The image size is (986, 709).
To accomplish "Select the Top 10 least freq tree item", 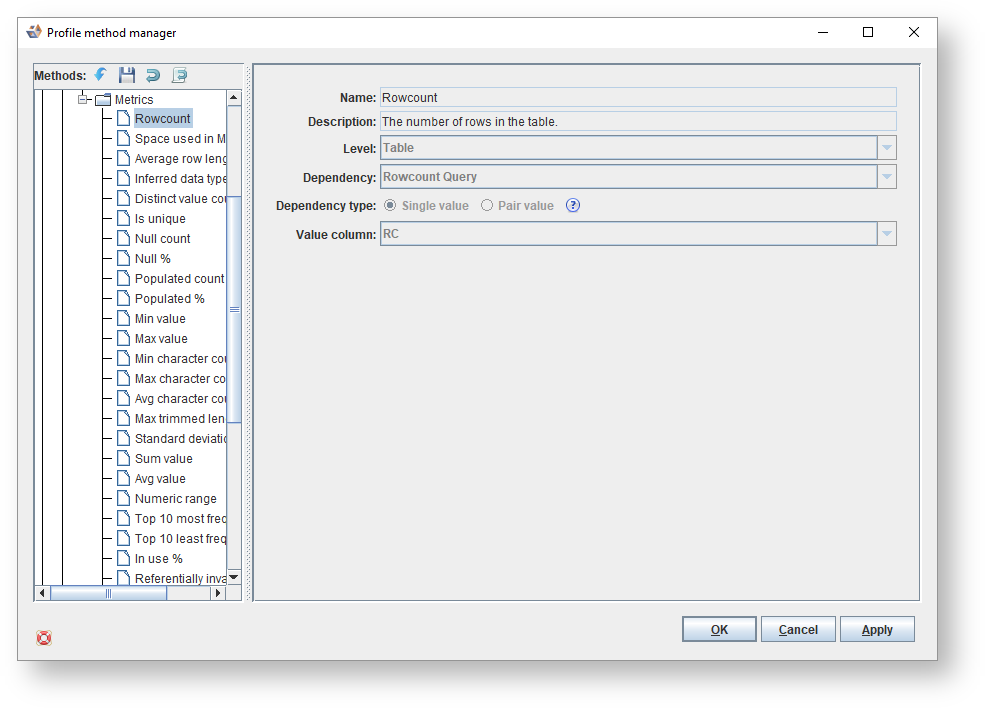I will (x=180, y=539).
